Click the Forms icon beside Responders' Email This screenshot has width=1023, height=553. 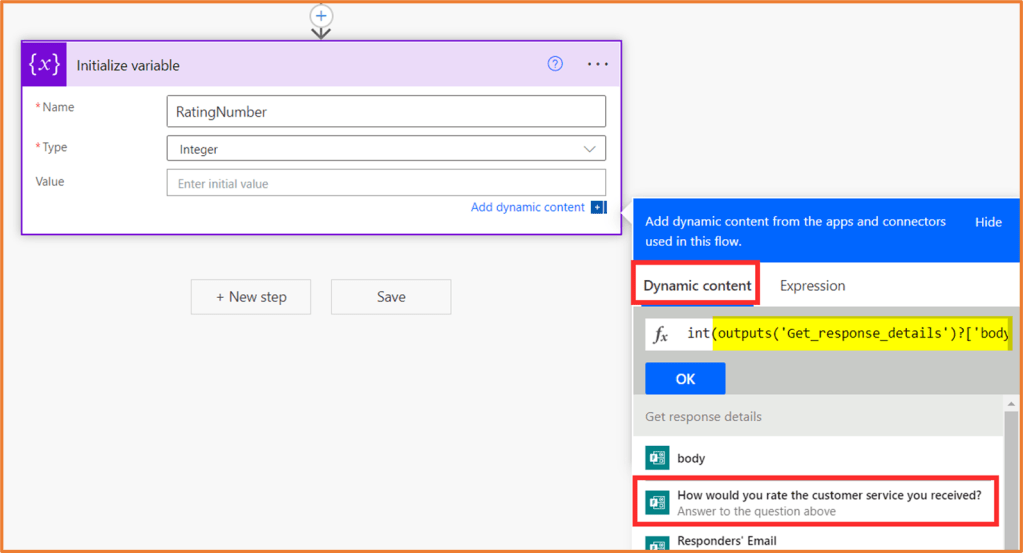pyautogui.click(x=657, y=543)
